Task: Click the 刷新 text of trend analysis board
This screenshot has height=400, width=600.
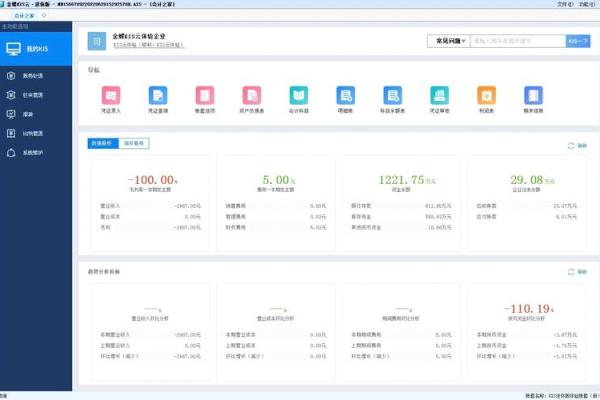Action: pyautogui.click(x=582, y=272)
